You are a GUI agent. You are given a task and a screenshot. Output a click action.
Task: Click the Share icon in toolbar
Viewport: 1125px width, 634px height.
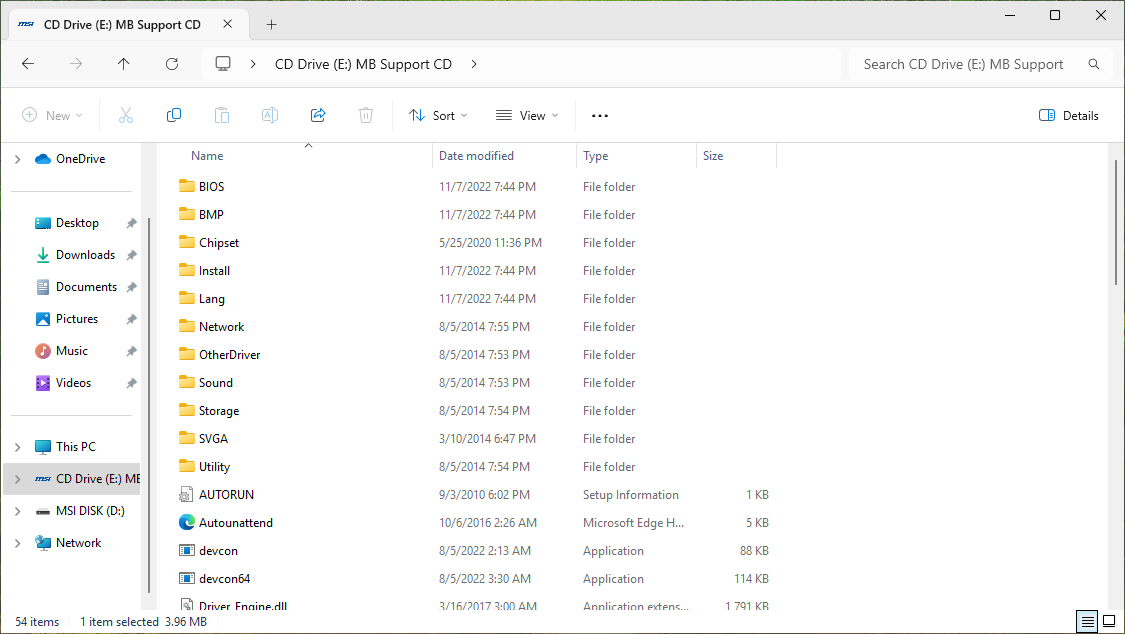point(318,115)
